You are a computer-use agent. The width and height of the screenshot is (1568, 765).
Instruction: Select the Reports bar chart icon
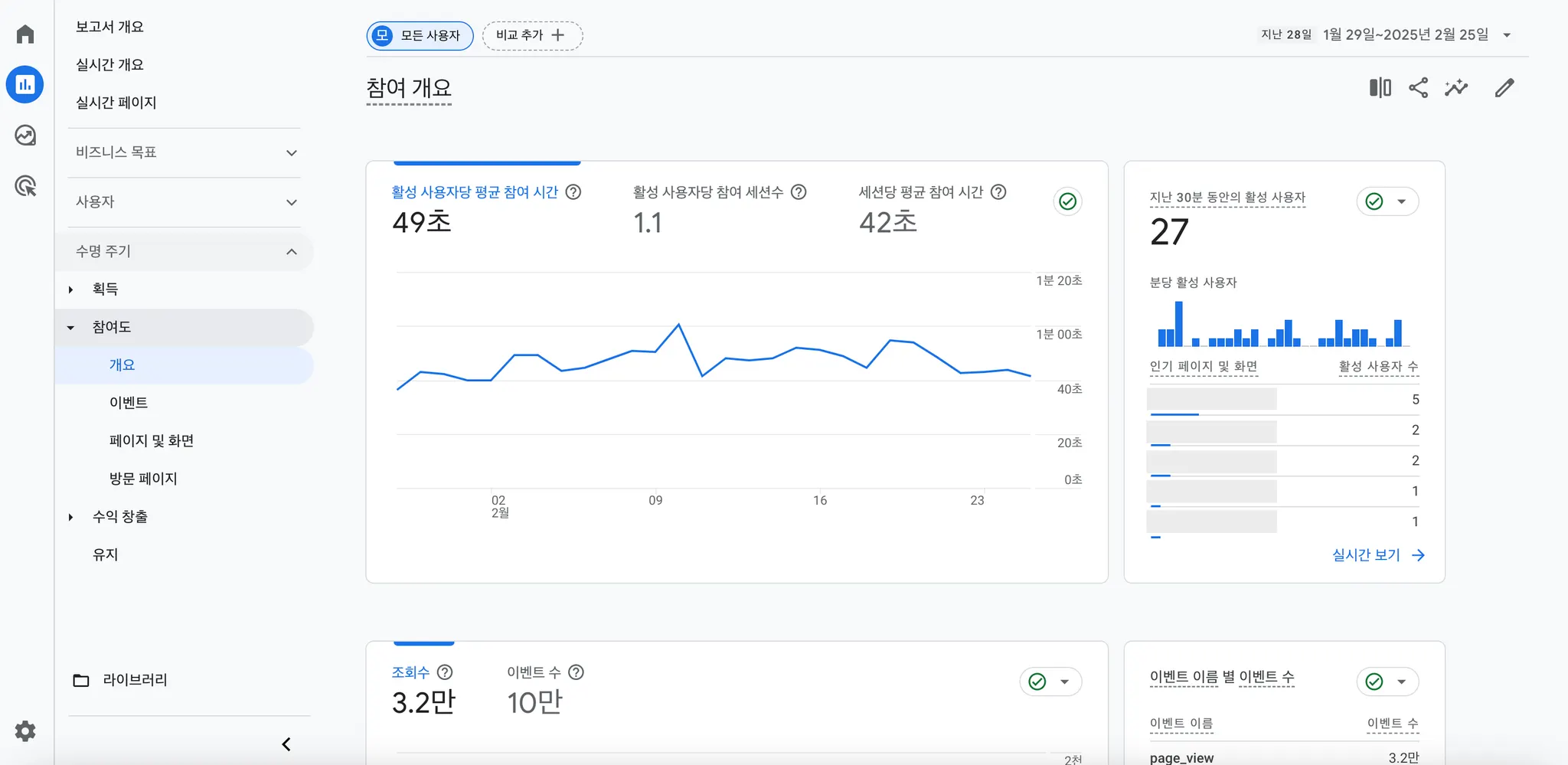pos(25,84)
